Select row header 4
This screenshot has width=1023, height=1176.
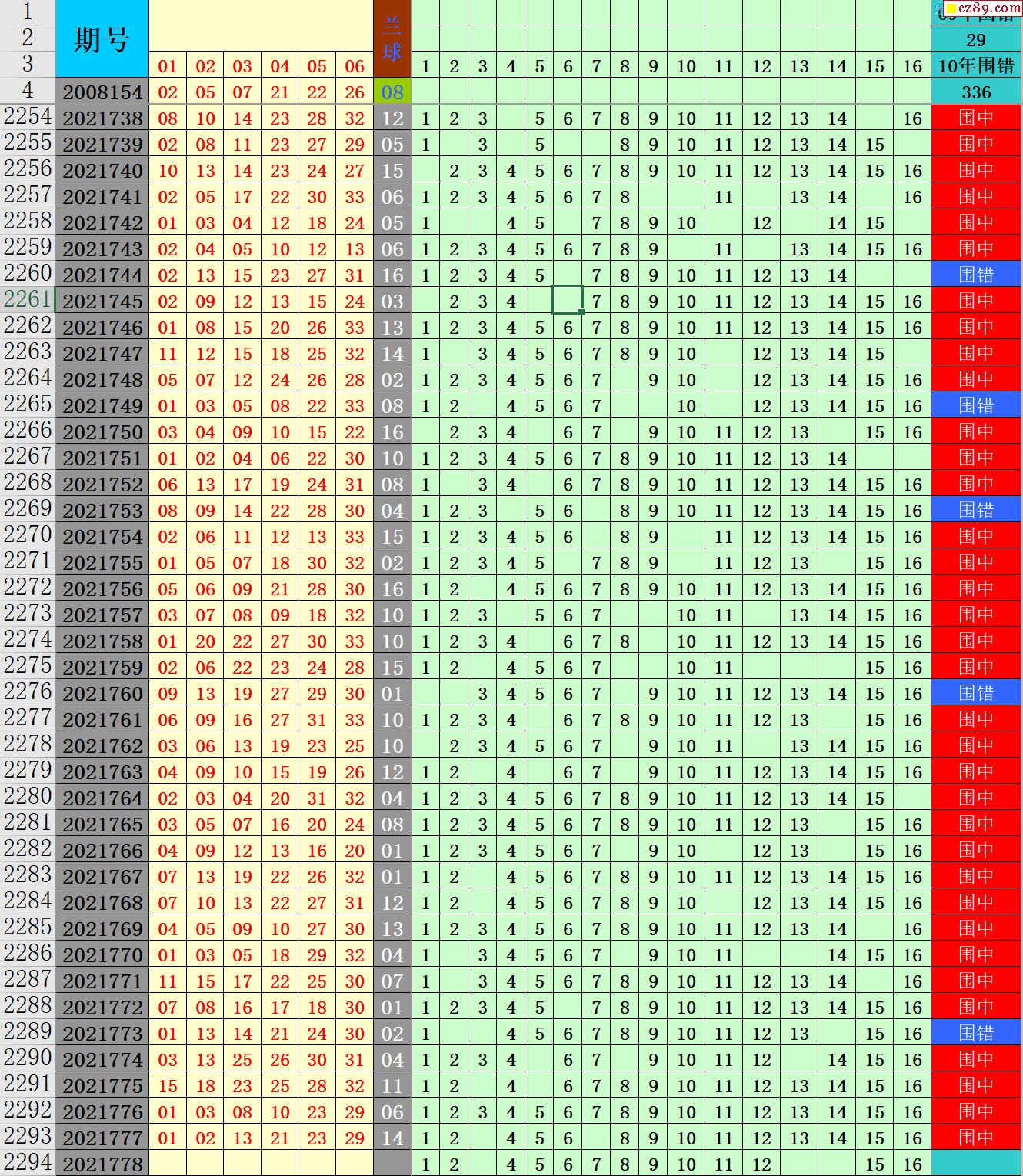(x=28, y=91)
